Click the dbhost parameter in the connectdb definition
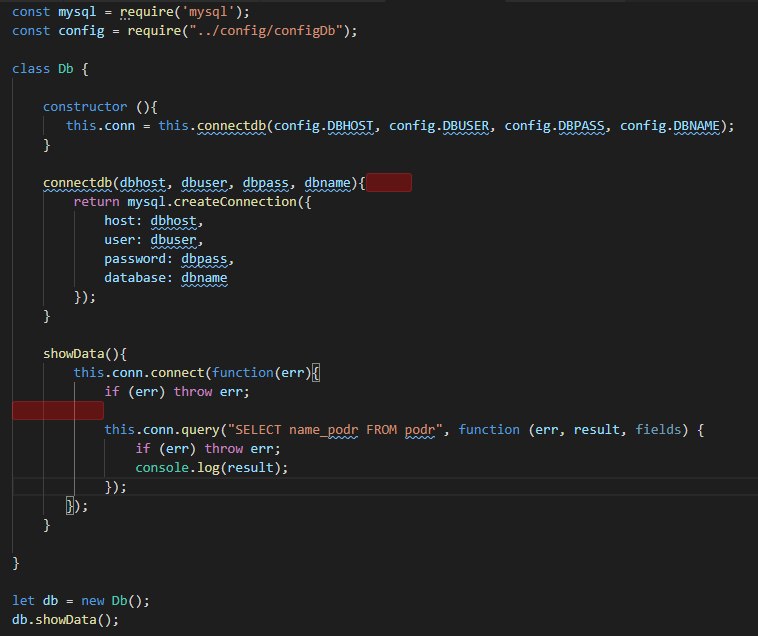This screenshot has height=636, width=758. coord(143,183)
